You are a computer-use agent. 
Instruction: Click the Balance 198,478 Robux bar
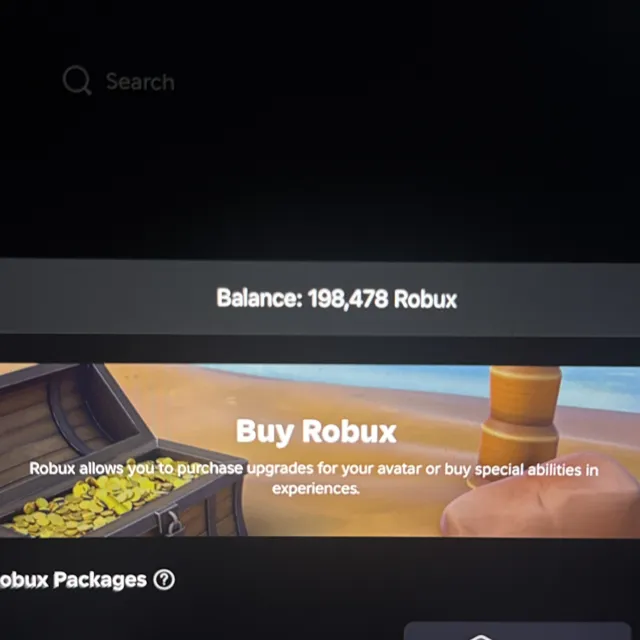(320, 298)
